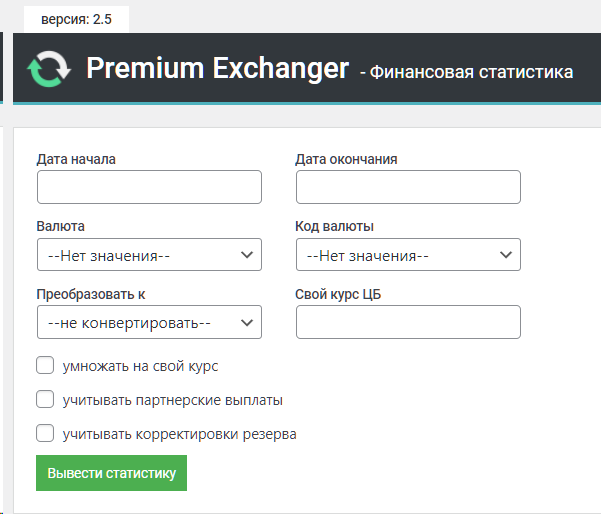This screenshot has height=514, width=601.
Task: Click the Свой курс ЦБ label text
Action: [339, 294]
